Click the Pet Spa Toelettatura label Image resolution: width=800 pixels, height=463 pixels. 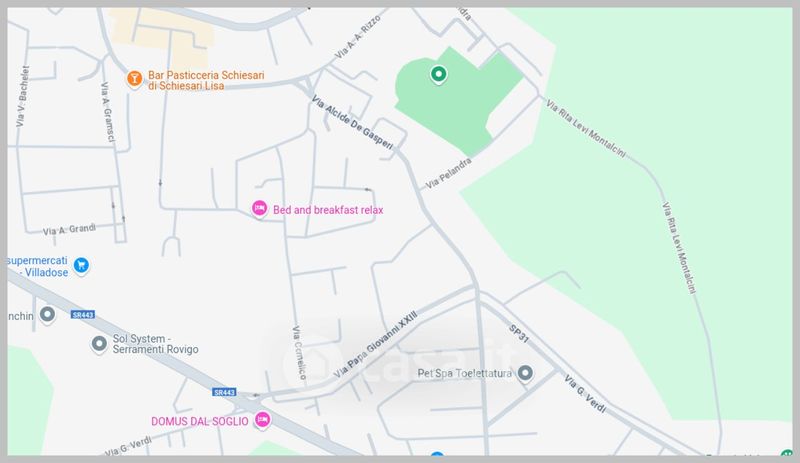point(464,374)
